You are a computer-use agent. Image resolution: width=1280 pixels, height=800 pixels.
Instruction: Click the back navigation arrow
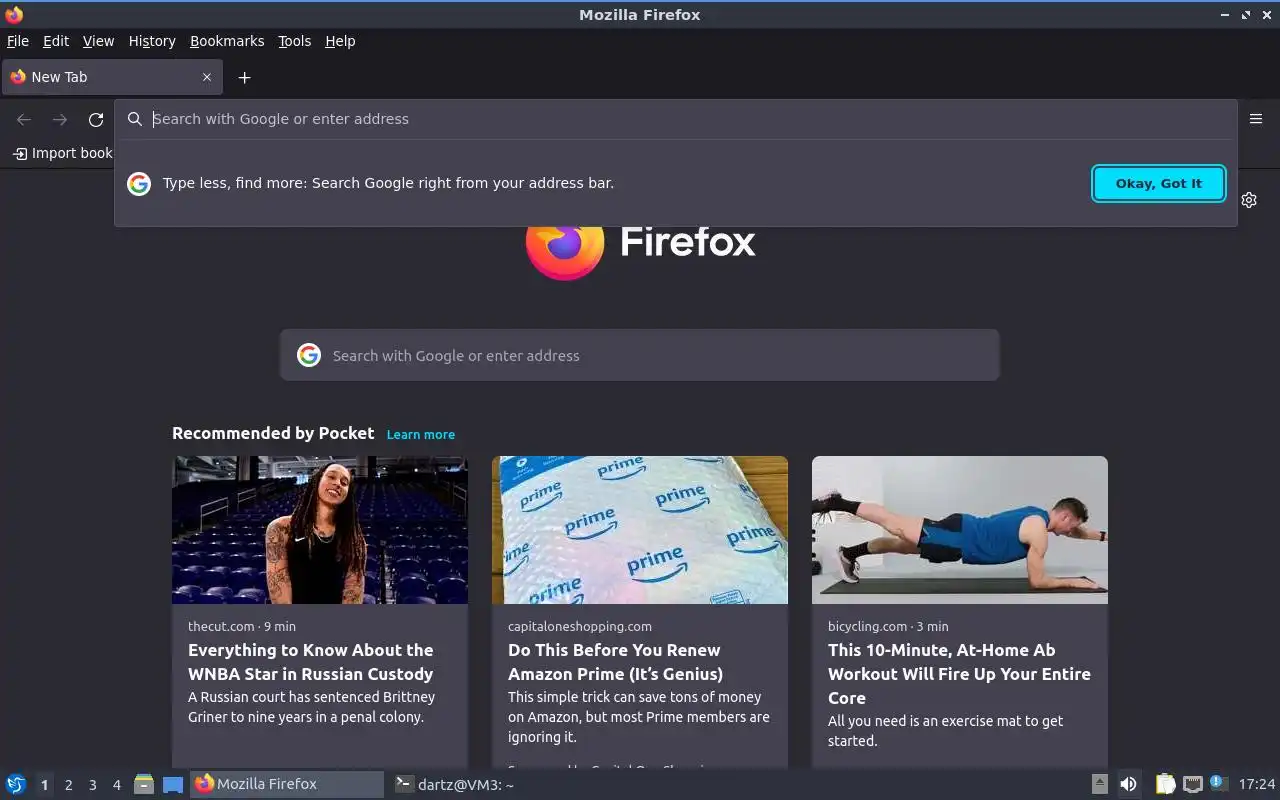point(24,119)
